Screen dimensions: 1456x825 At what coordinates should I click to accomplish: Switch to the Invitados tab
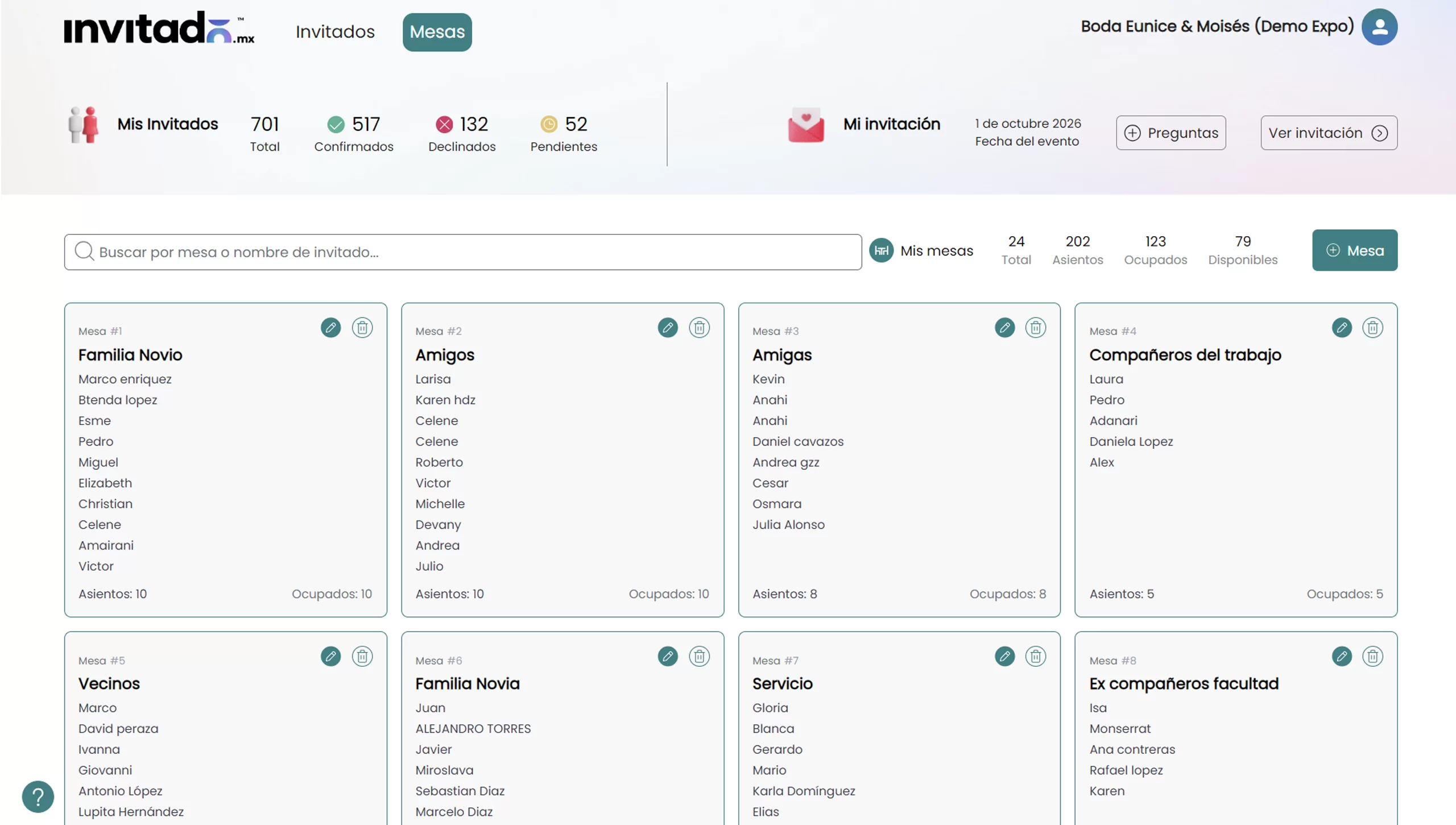tap(335, 32)
